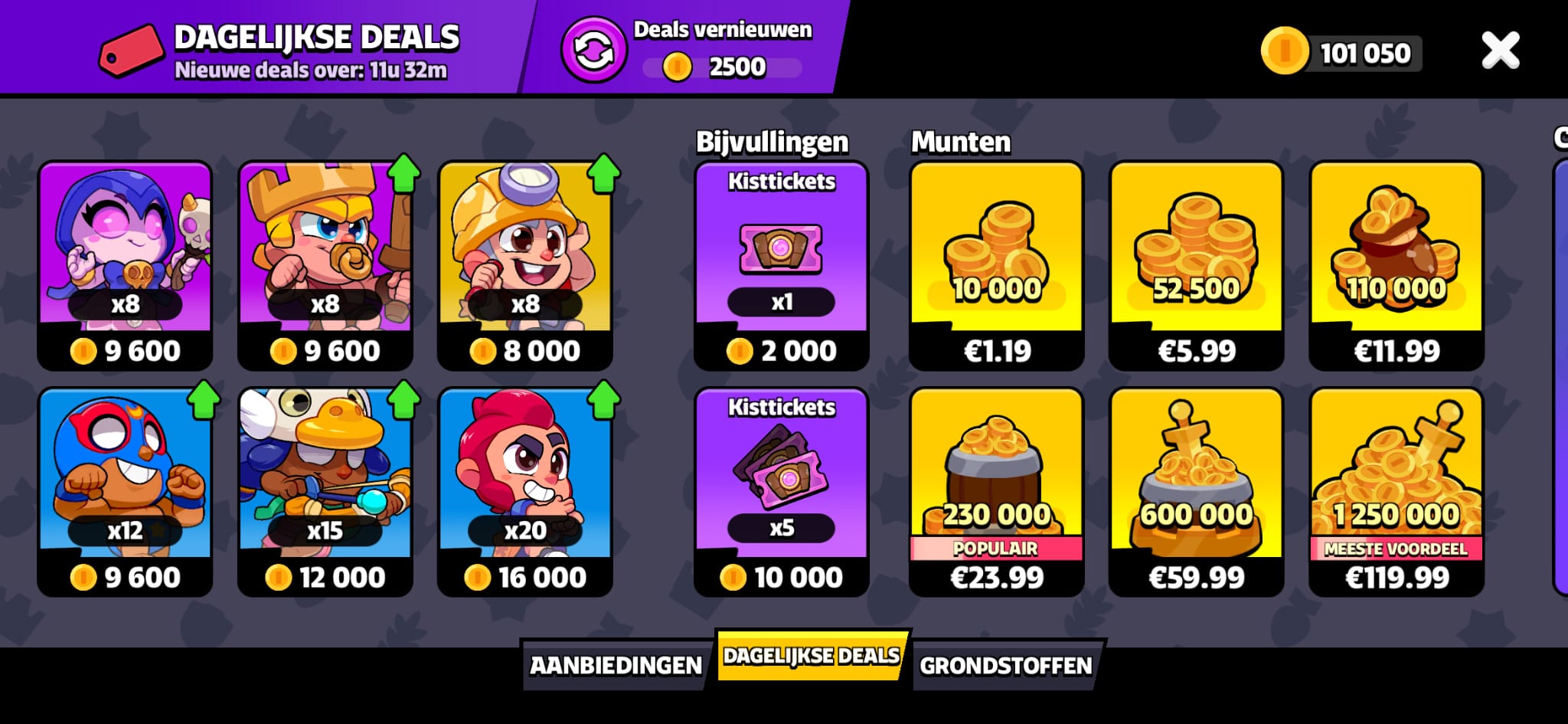Buy the purple hooded character x8 deal
Viewport: 1568px width, 724px height.
[x=125, y=265]
